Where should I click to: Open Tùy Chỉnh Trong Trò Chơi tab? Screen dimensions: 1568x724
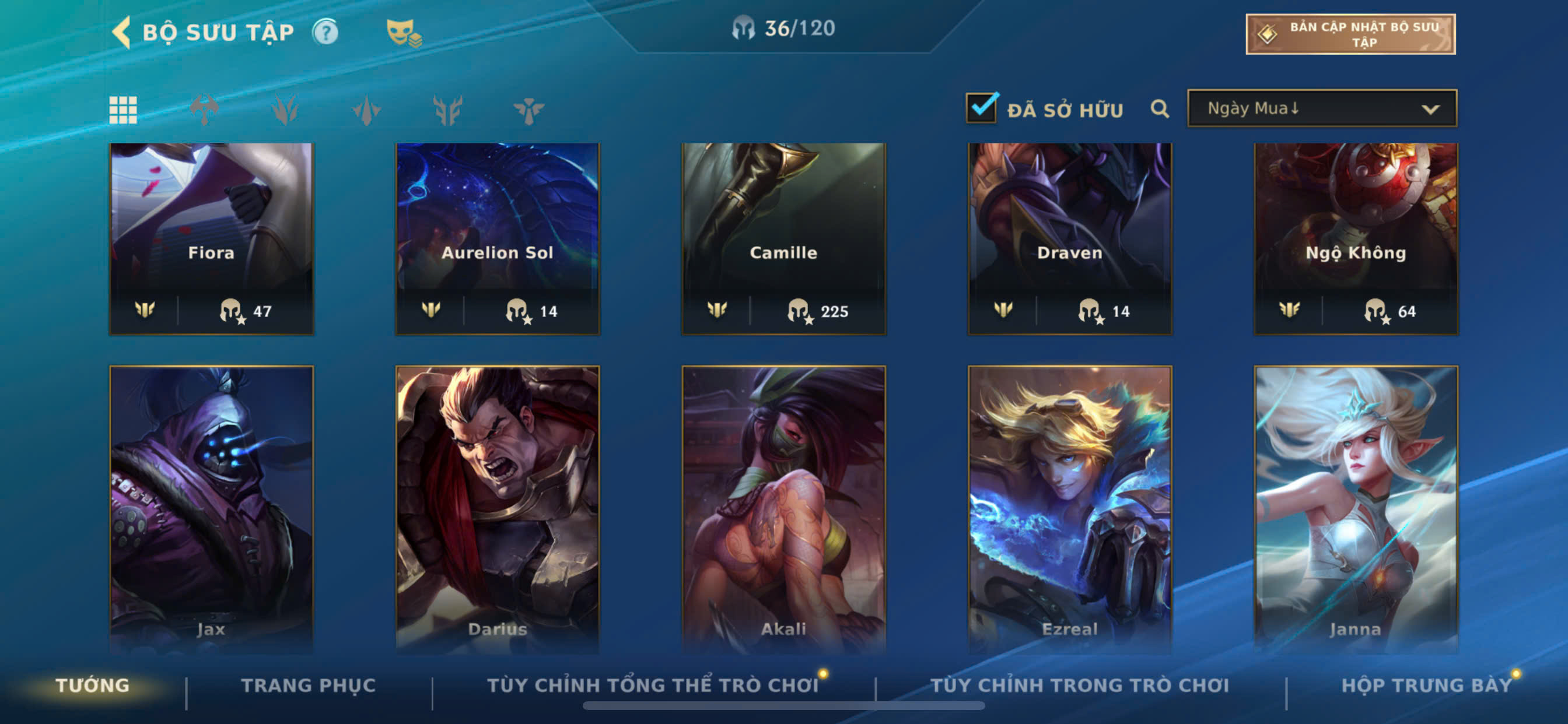(1080, 685)
